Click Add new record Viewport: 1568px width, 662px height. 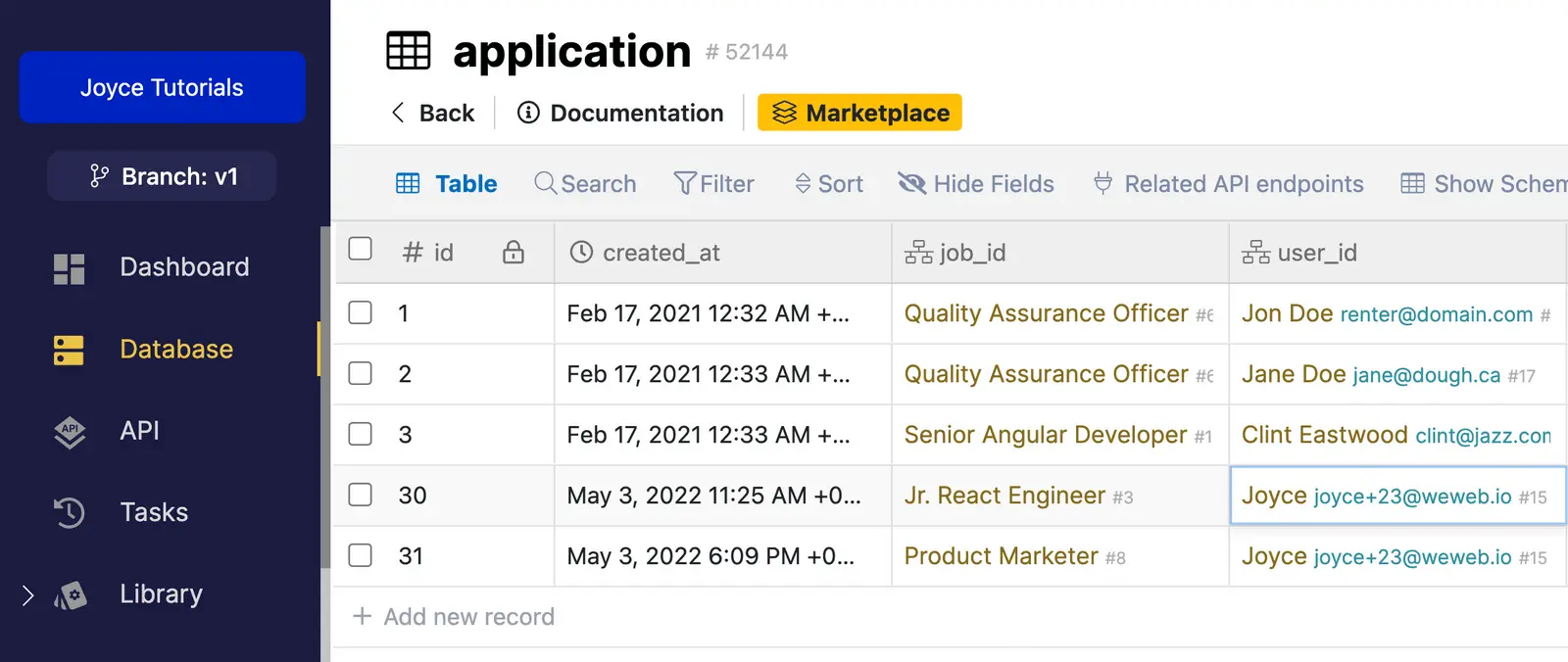[x=454, y=617]
